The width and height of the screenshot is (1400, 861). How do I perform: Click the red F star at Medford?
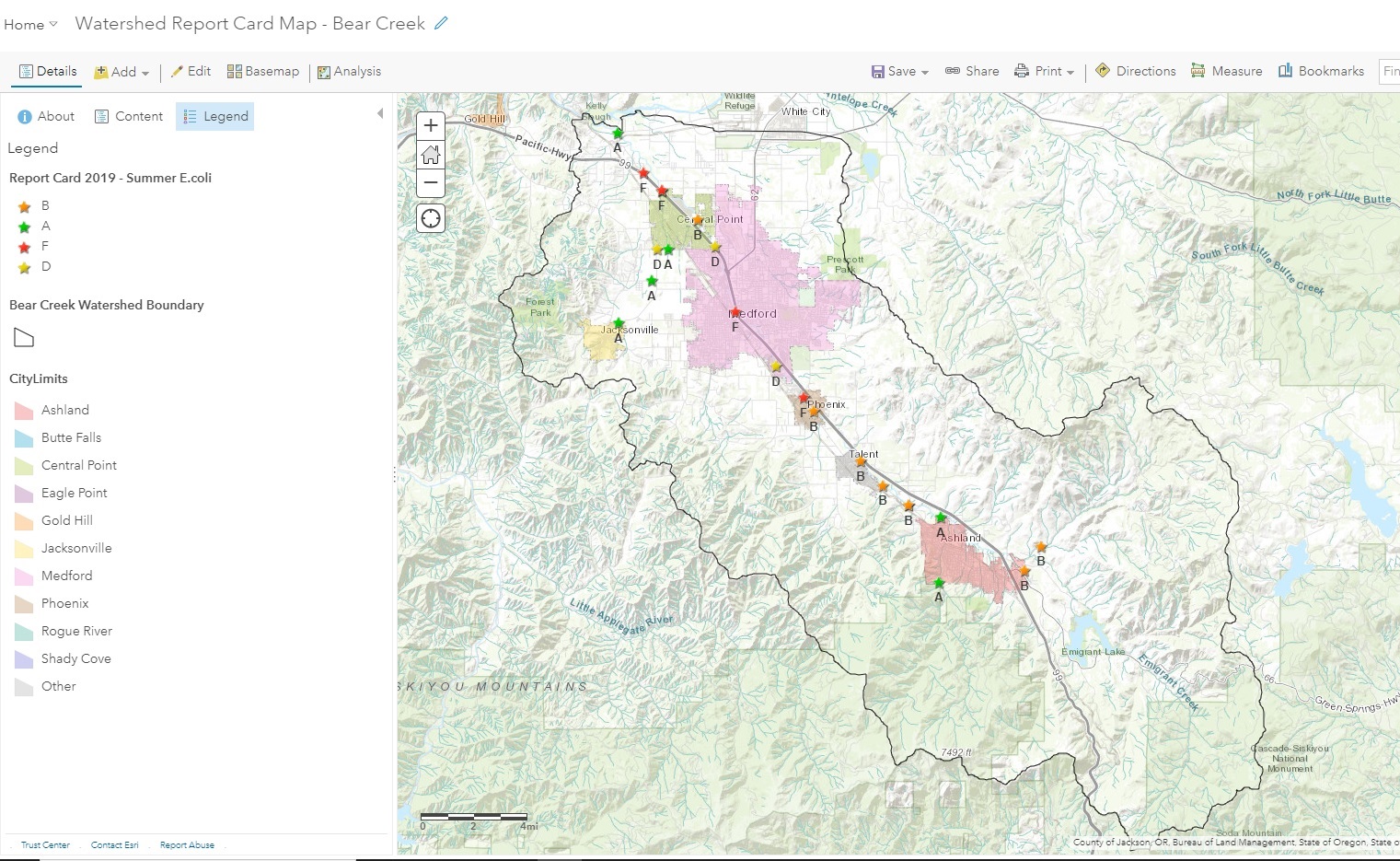[x=735, y=313]
